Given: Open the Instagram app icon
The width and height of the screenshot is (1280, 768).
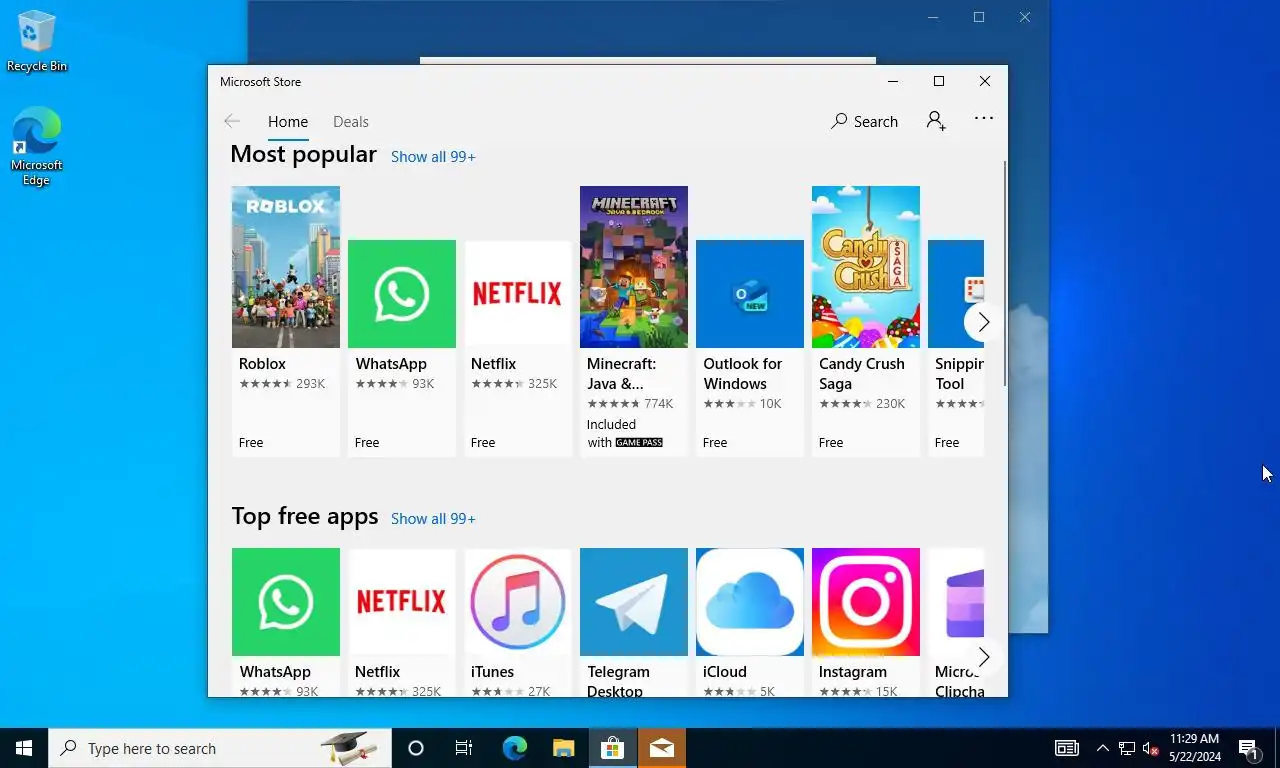Looking at the screenshot, I should [x=866, y=602].
